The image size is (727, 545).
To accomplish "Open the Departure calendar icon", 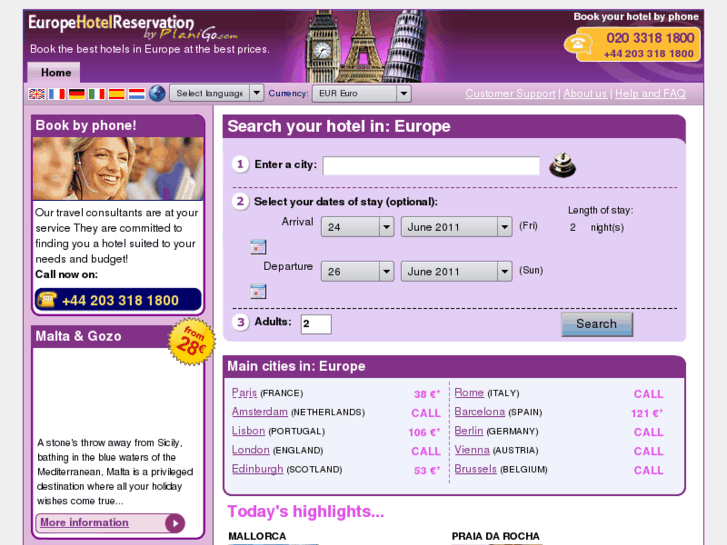I will tap(258, 291).
